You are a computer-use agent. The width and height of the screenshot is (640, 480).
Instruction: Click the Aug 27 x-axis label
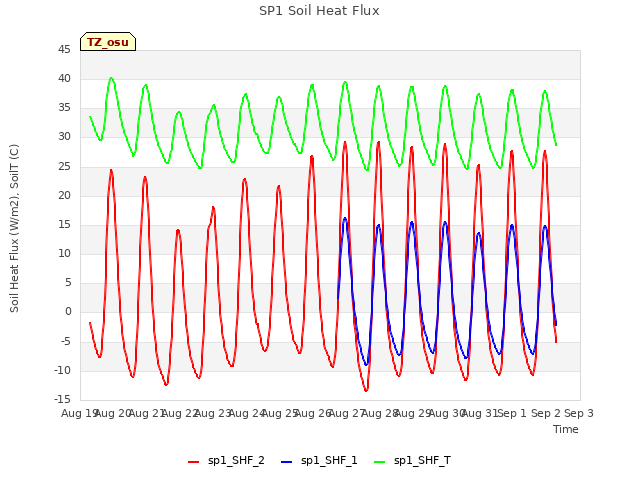coord(346,413)
